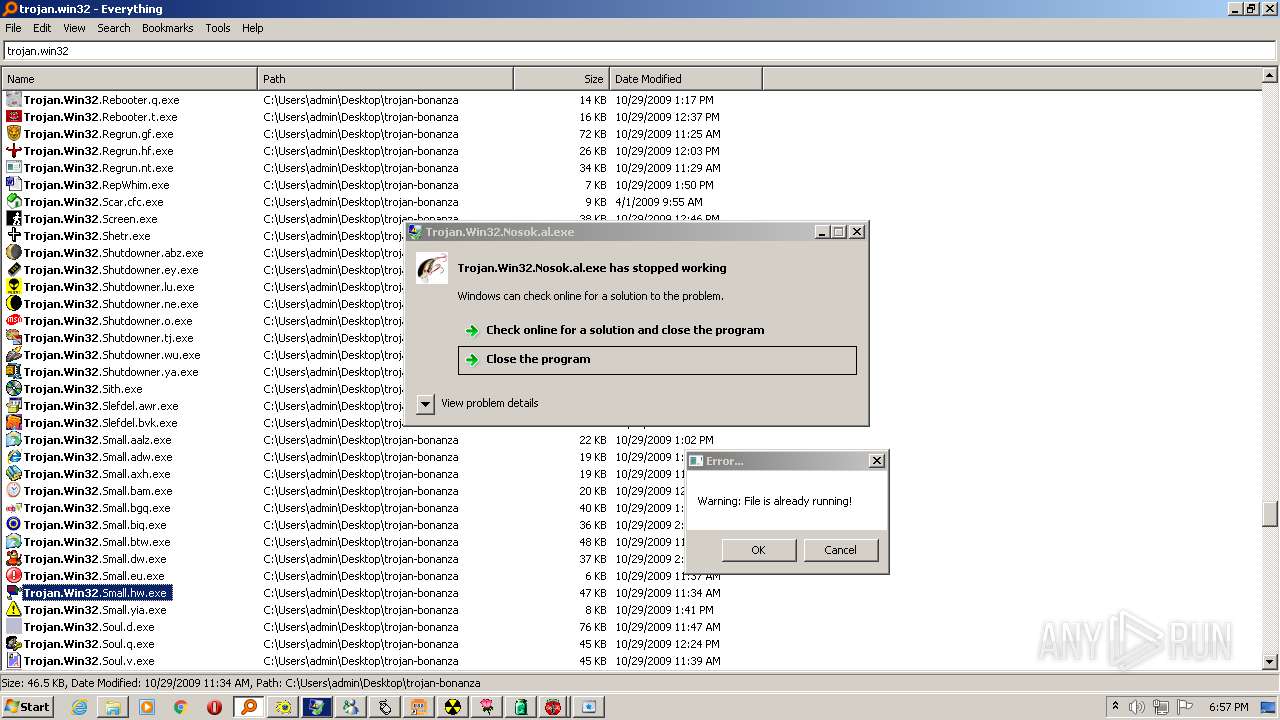
Task: Open the View menu
Action: (74, 28)
